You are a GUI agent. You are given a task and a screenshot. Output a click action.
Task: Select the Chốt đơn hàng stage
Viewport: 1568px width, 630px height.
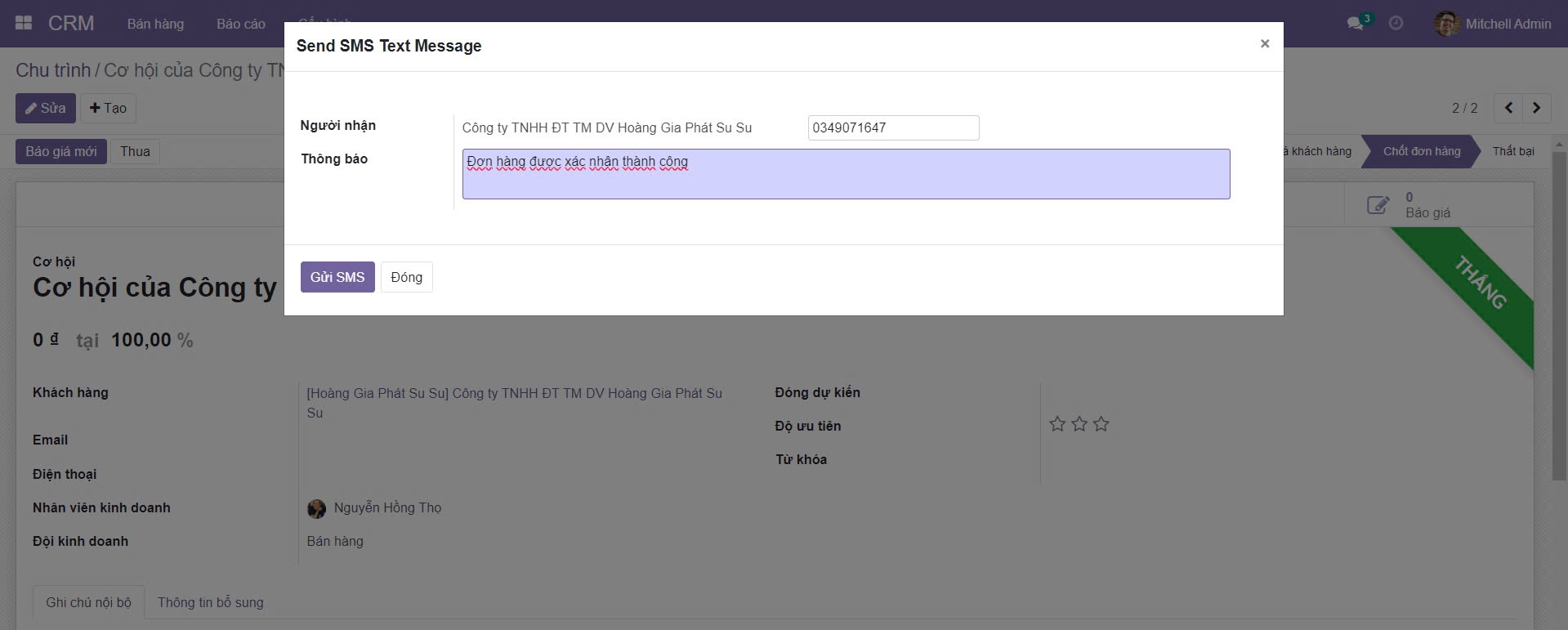tap(1421, 151)
